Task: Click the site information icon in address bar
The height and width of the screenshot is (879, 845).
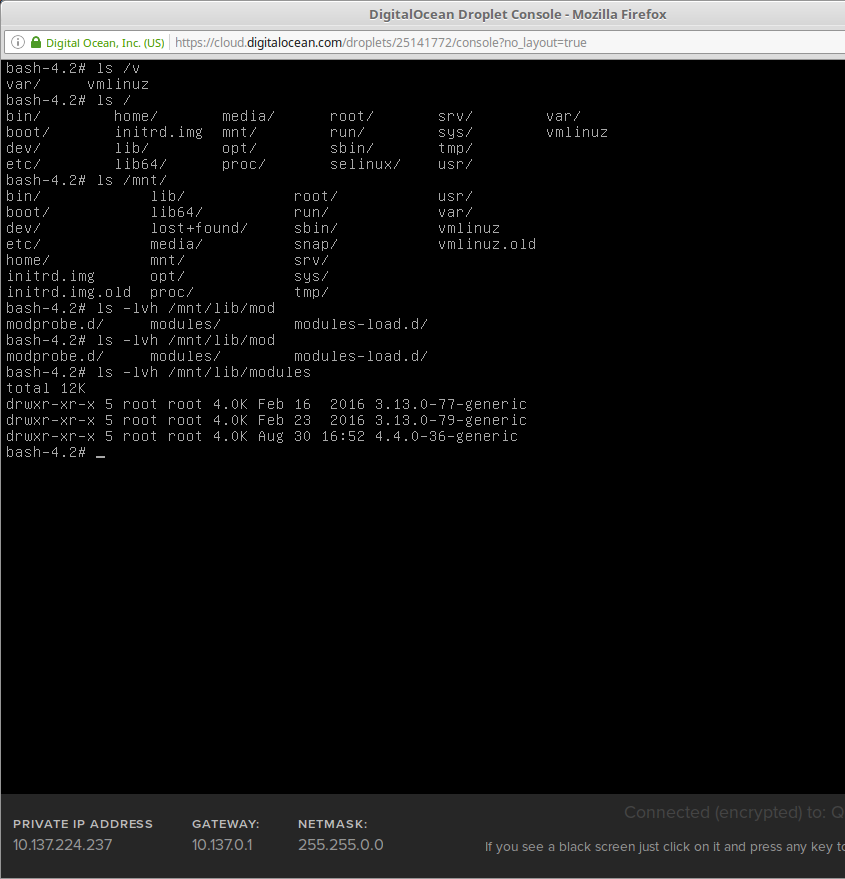Action: (x=18, y=42)
